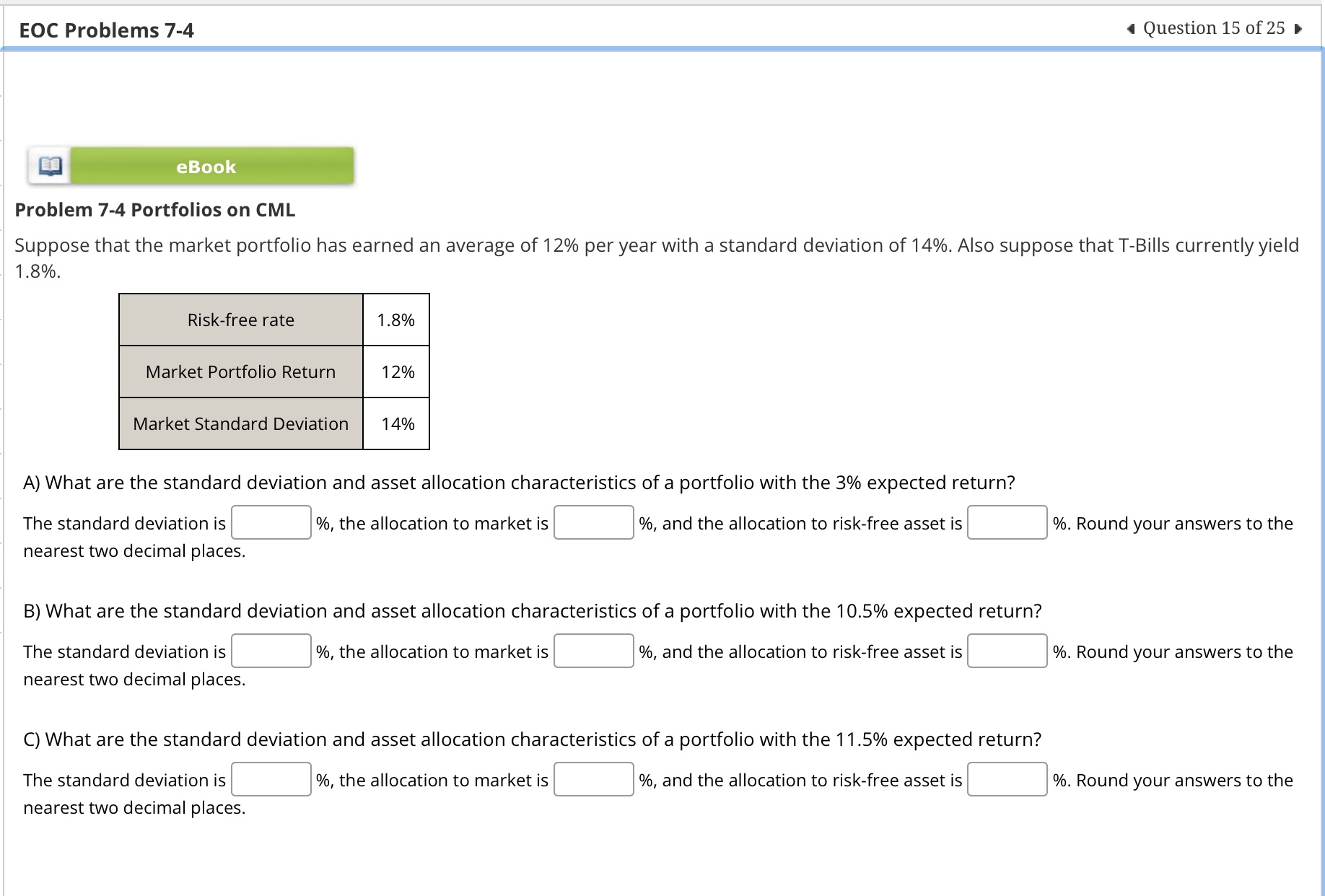Click the Market Portfolio Return value 12%

pos(396,372)
